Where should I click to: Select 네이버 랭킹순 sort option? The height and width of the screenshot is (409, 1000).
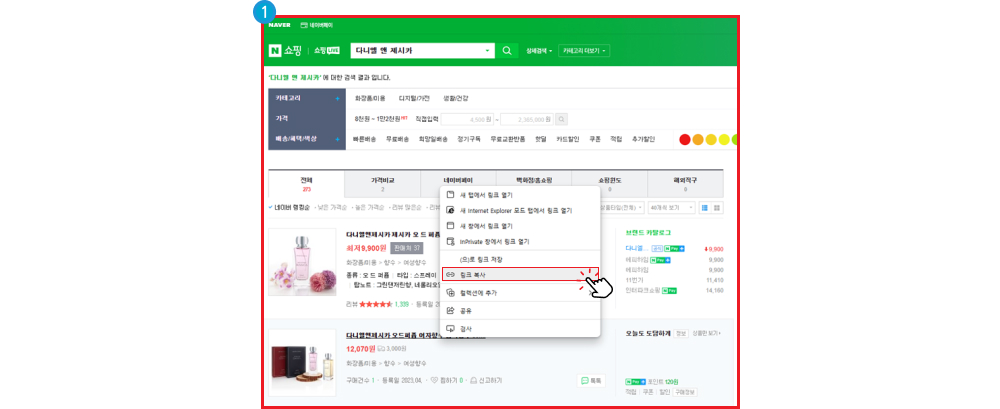tap(292, 207)
